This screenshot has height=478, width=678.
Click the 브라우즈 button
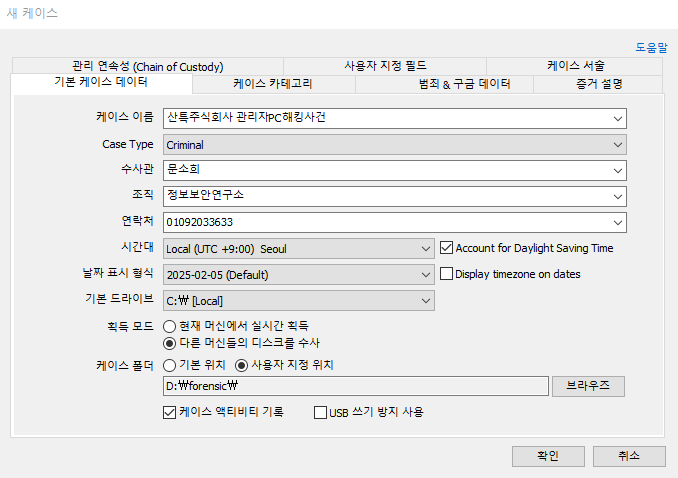tap(588, 386)
